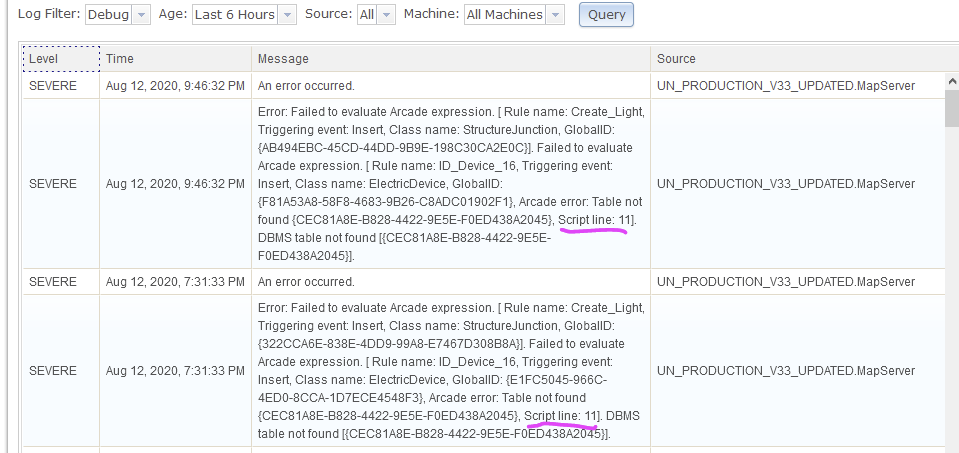Click the Last 6 Hours dropdown arrow
Image resolution: width=959 pixels, height=453 pixels.
click(287, 15)
